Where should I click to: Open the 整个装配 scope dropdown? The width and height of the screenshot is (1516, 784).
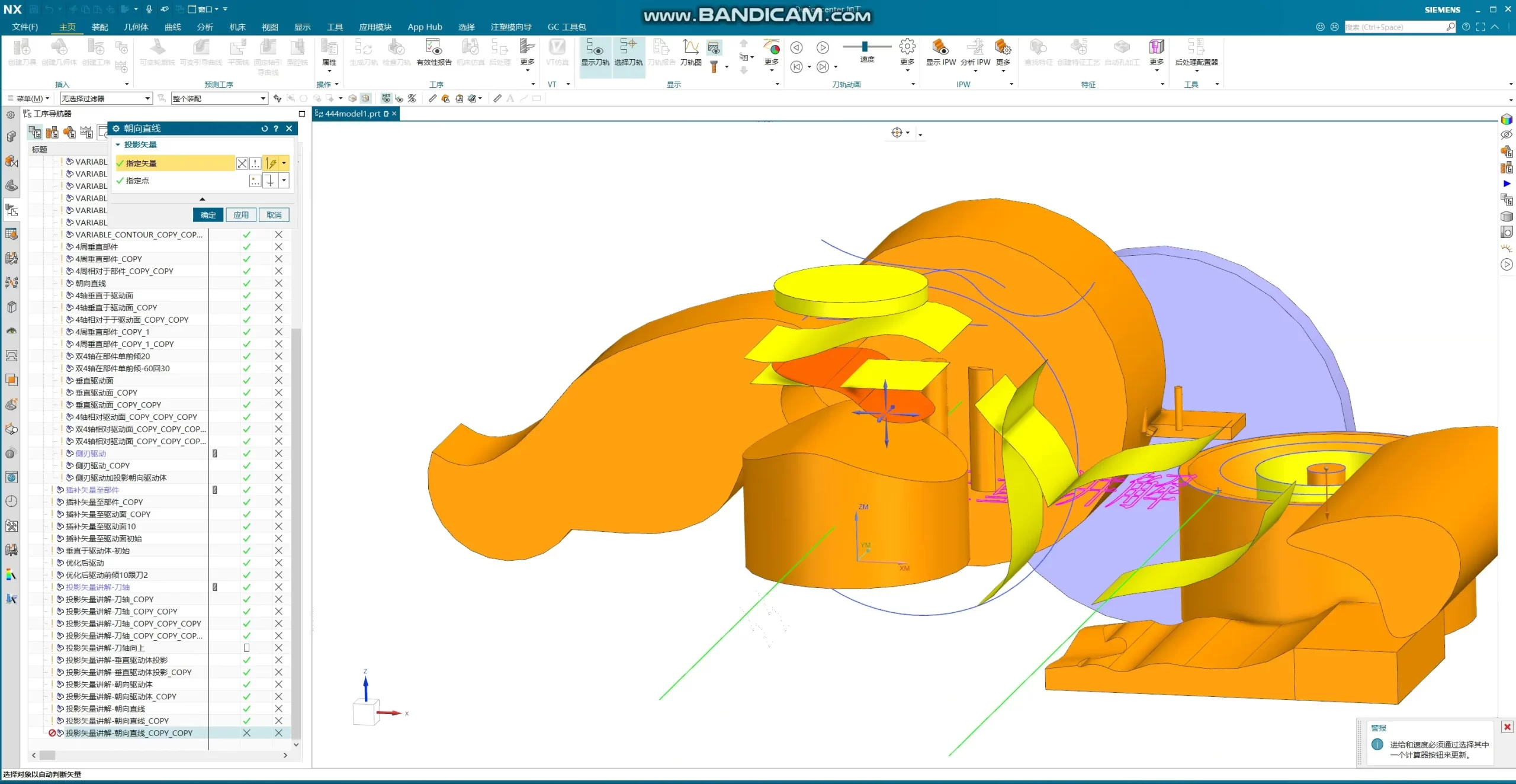(263, 98)
